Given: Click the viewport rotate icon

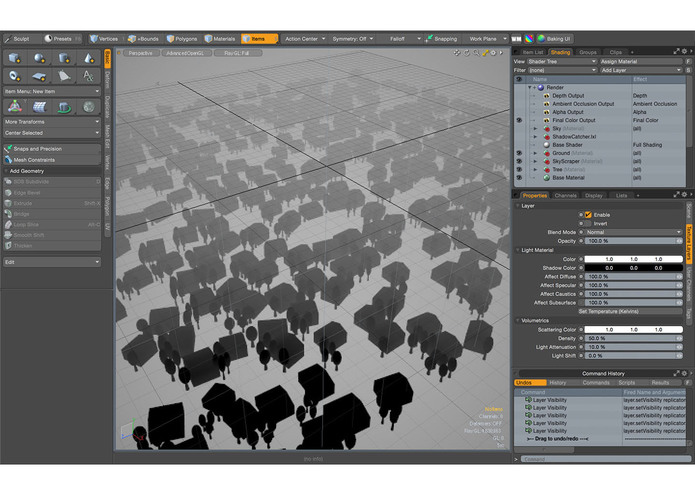Looking at the screenshot, I should [467, 53].
